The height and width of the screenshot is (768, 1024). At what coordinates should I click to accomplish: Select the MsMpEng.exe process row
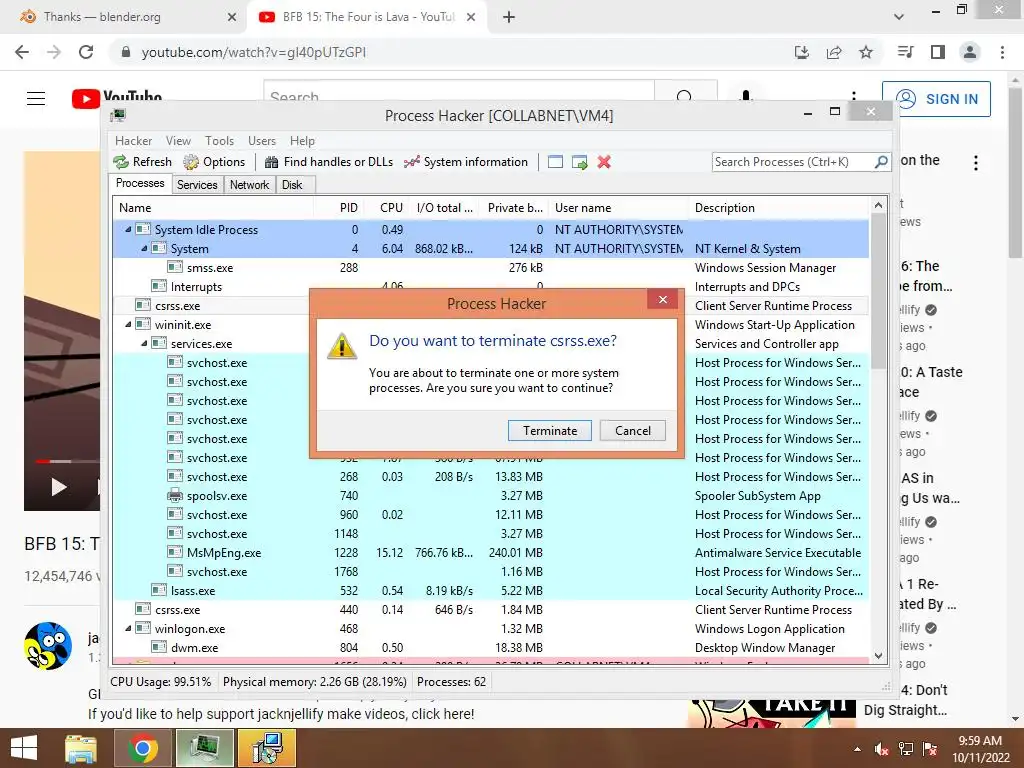490,552
